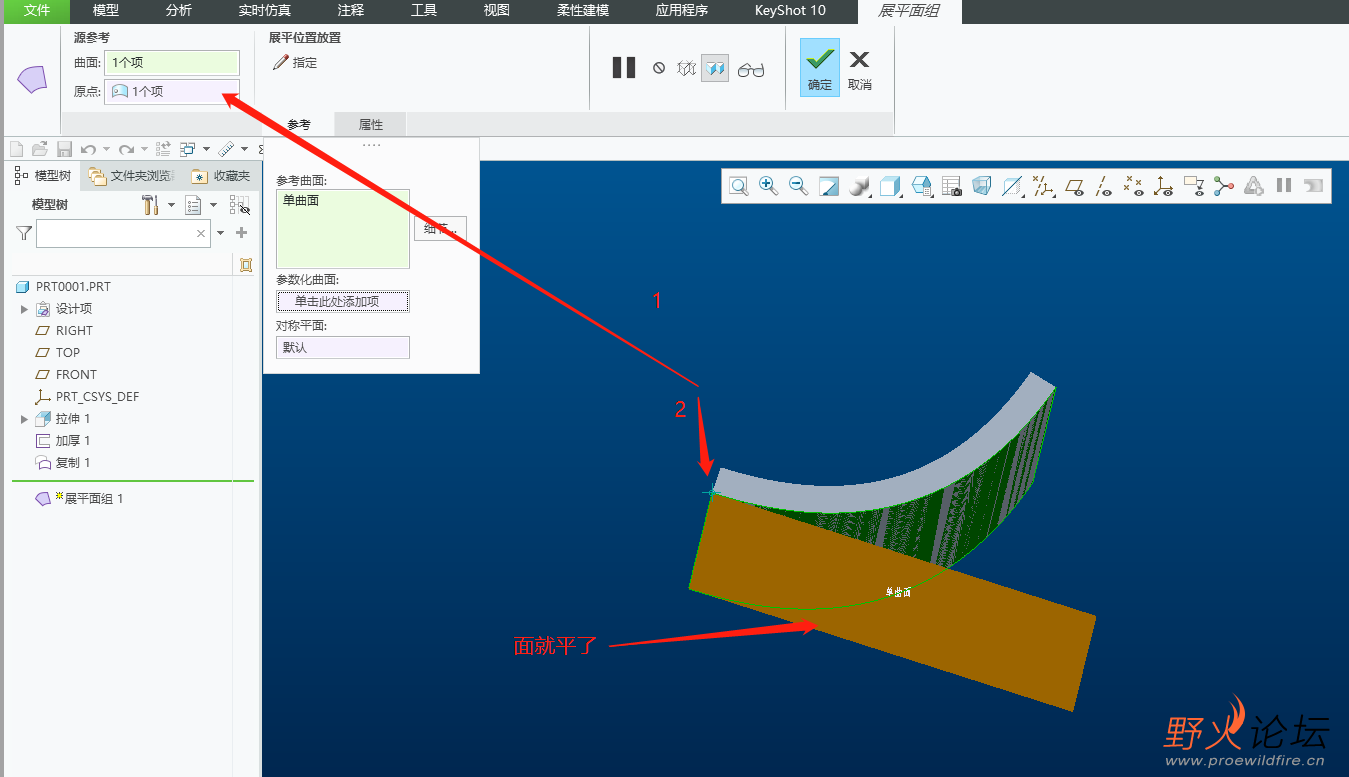Confirm with the 确定 checkmark button
The height and width of the screenshot is (777, 1349).
[820, 68]
